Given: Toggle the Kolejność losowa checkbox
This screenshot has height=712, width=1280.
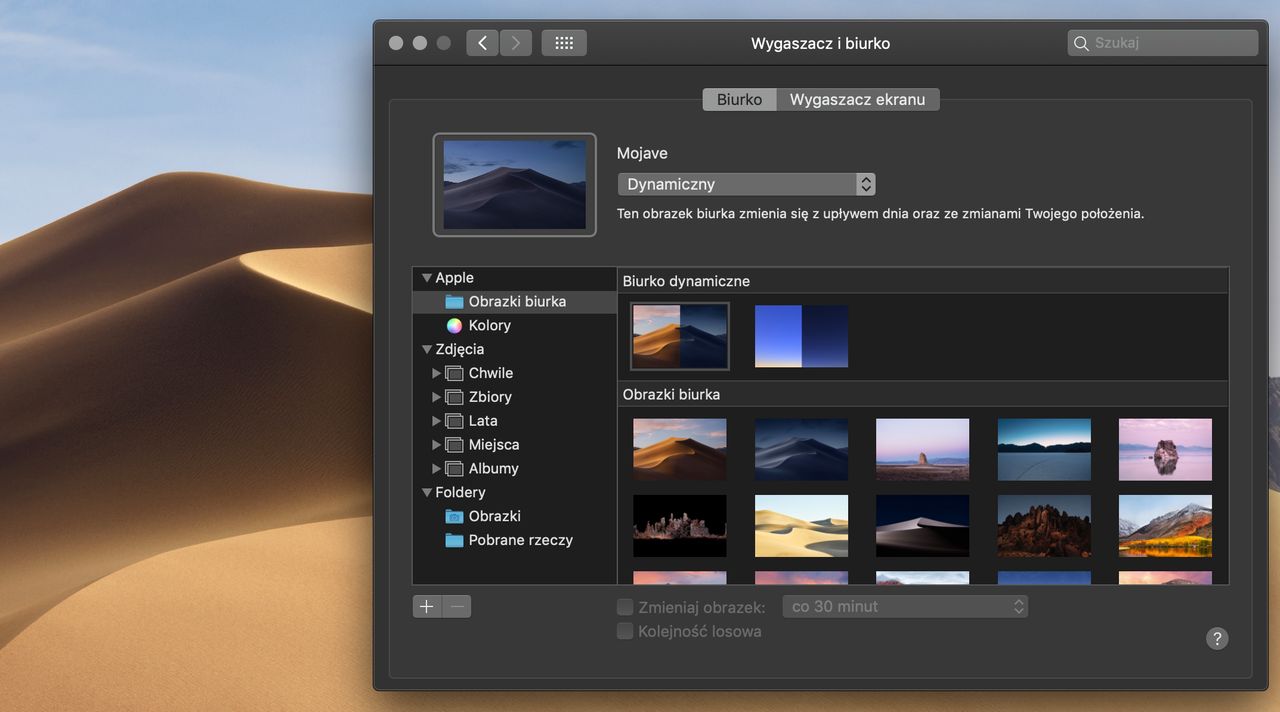Looking at the screenshot, I should tap(625, 631).
